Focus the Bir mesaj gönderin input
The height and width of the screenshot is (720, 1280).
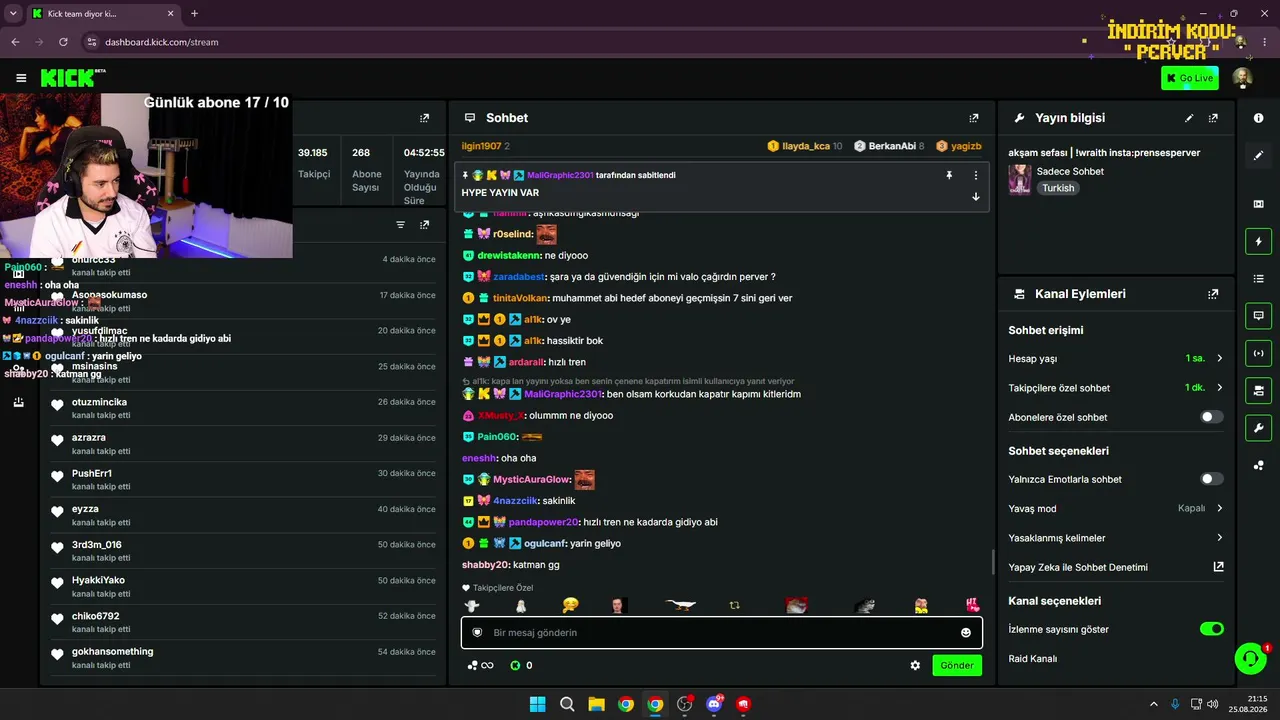pos(721,632)
